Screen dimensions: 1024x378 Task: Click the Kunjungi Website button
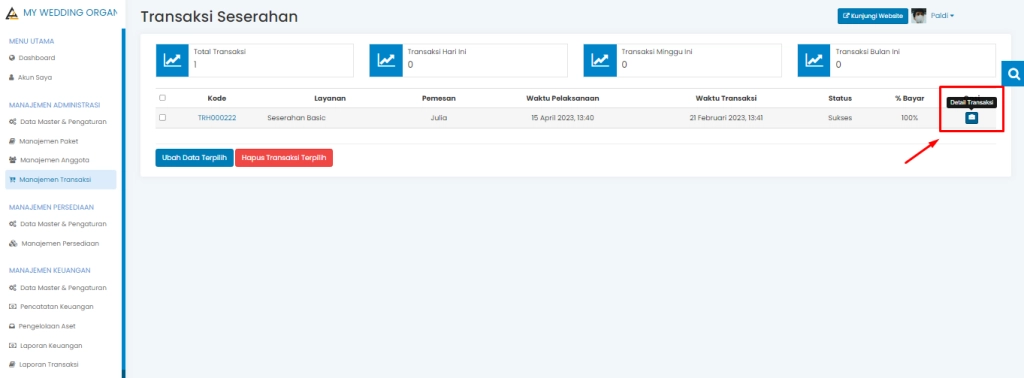click(x=872, y=16)
